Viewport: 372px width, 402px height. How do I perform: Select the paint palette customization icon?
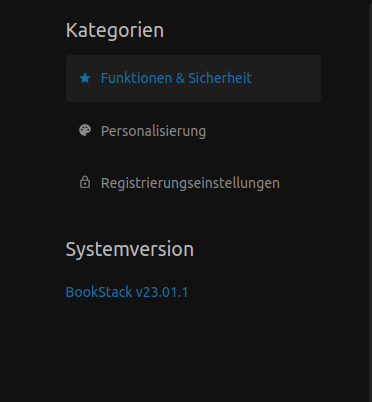coord(85,130)
